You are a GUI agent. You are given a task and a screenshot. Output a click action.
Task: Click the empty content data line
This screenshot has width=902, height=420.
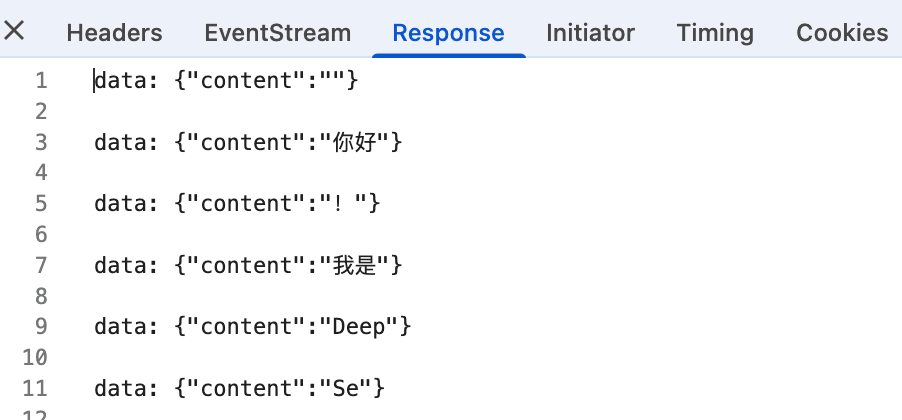click(226, 81)
